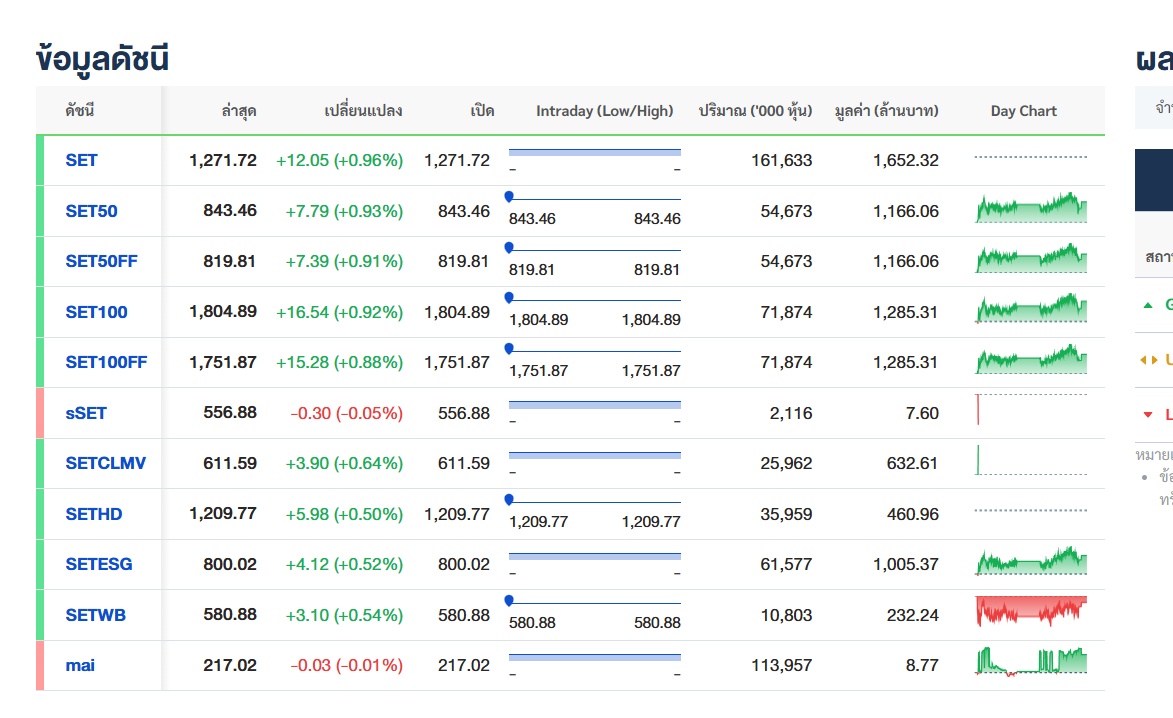
Task: Select the SET50FF index
Action: tap(101, 261)
